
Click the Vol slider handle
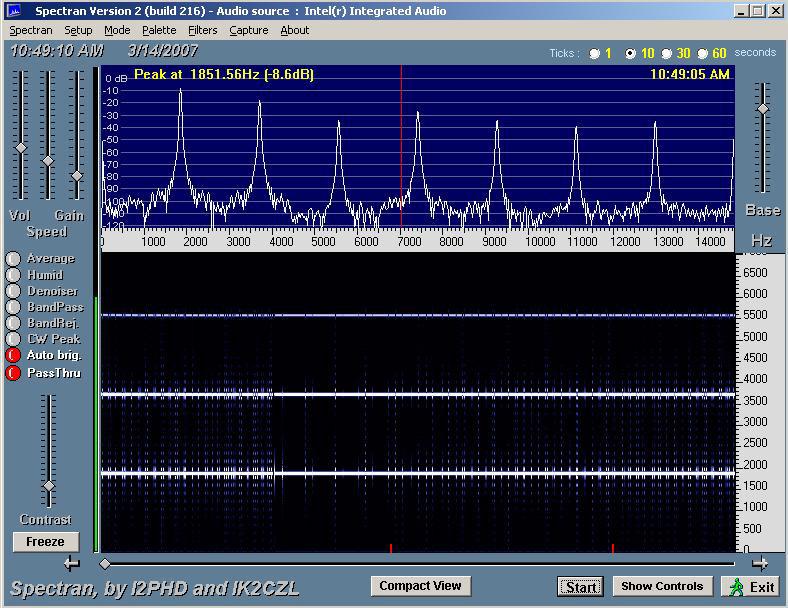(21, 148)
